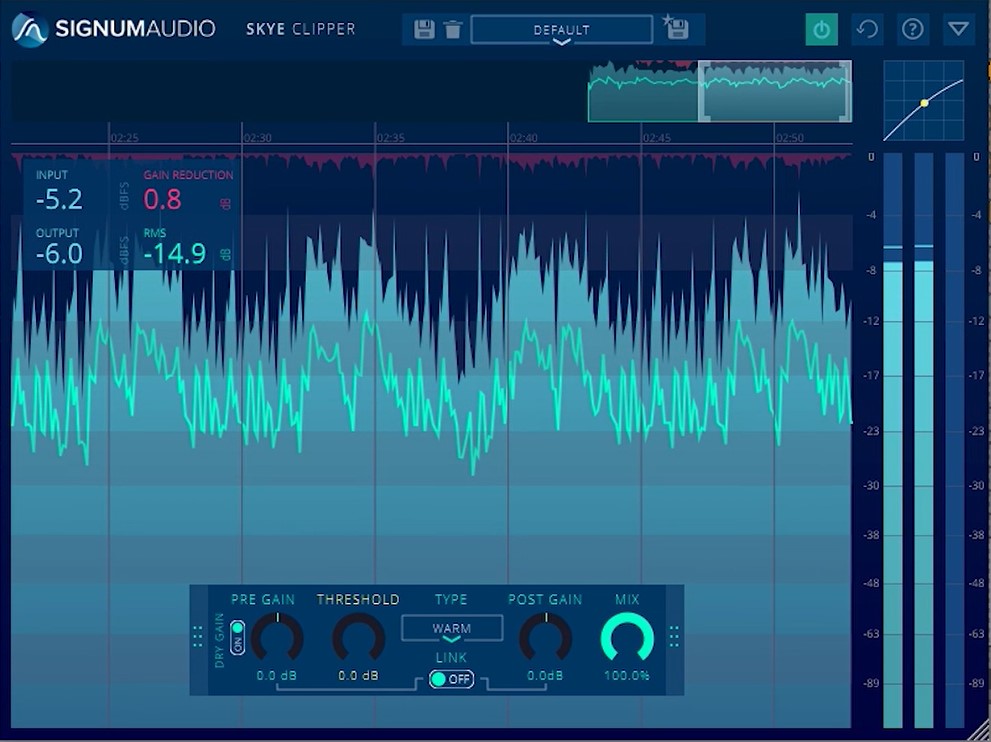Expand the downward triangle settings menu
Image resolution: width=991 pixels, height=742 pixels.
[x=957, y=29]
